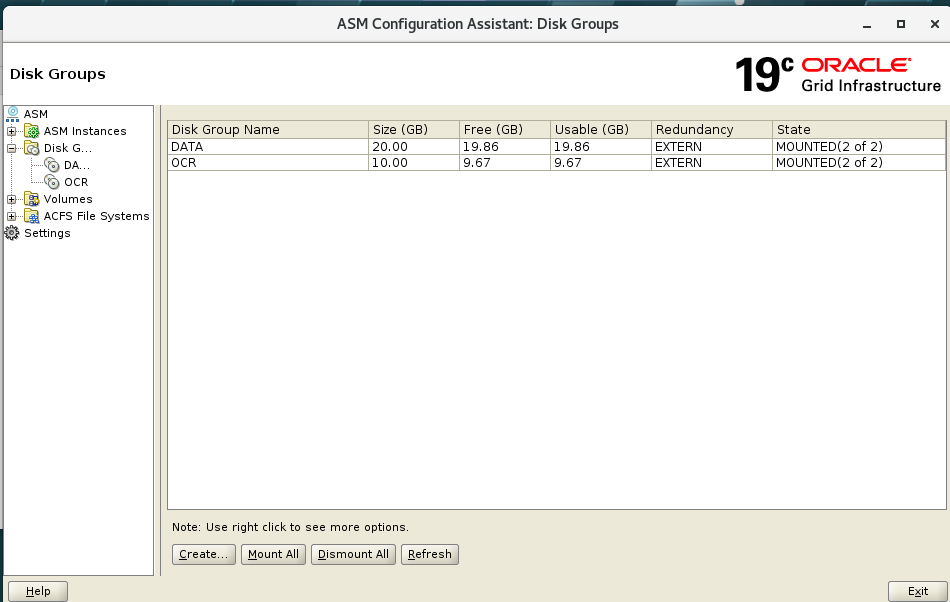Viewport: 950px width, 602px height.
Task: Select ASM label in the tree
Action: pyautogui.click(x=36, y=114)
